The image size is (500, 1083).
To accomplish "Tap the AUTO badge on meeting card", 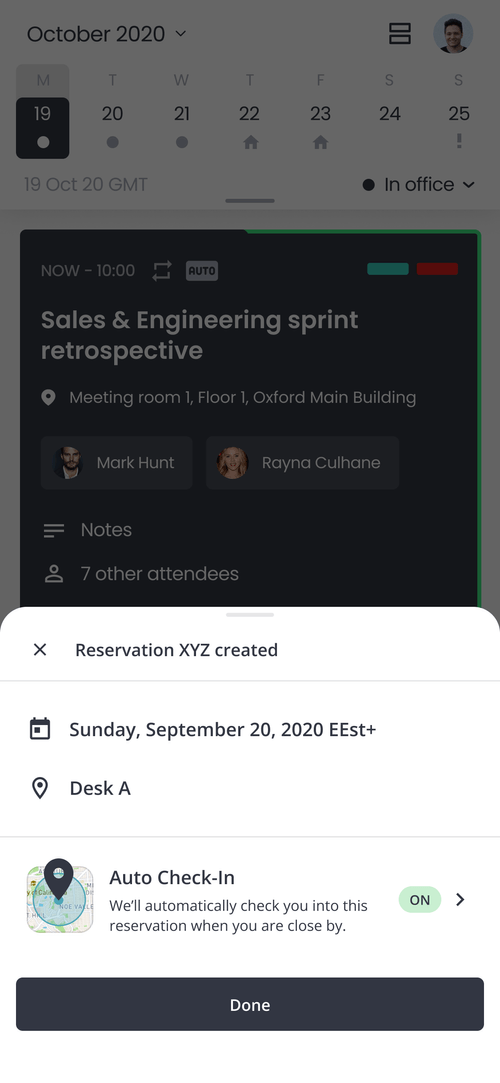I will click(x=202, y=271).
